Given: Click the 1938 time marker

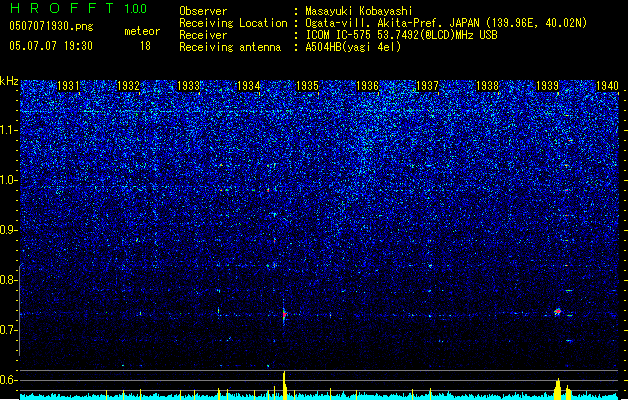Looking at the screenshot, I should tap(487, 85).
